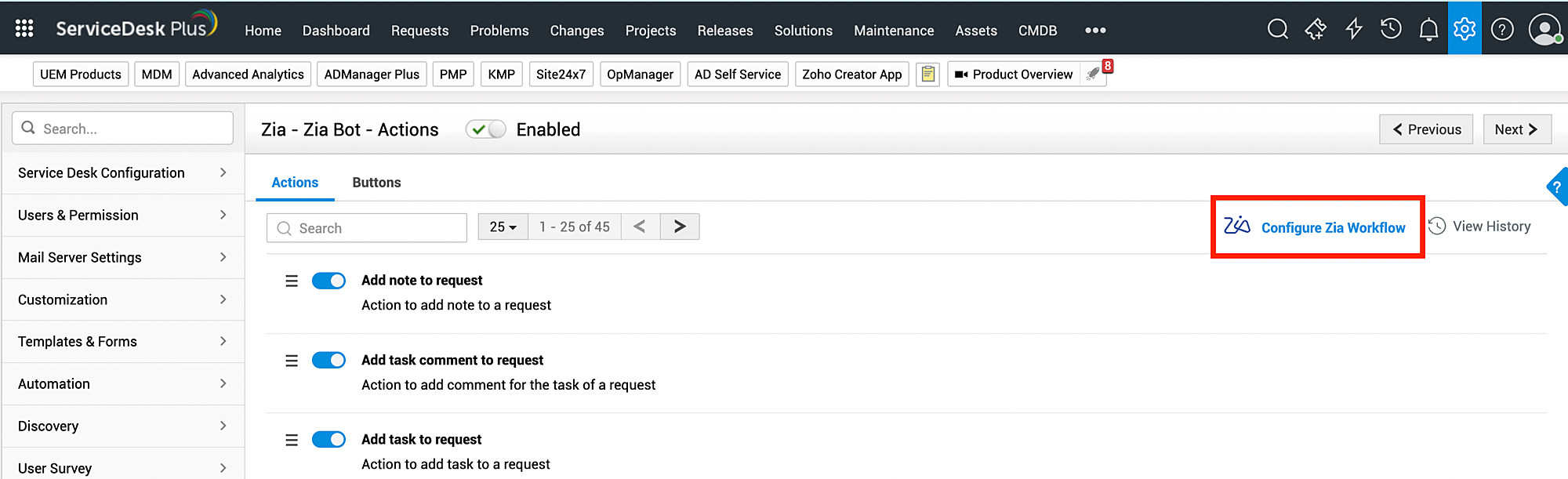Viewport: 1568px width, 479px height.
Task: Open the Problems menu
Action: [x=499, y=30]
